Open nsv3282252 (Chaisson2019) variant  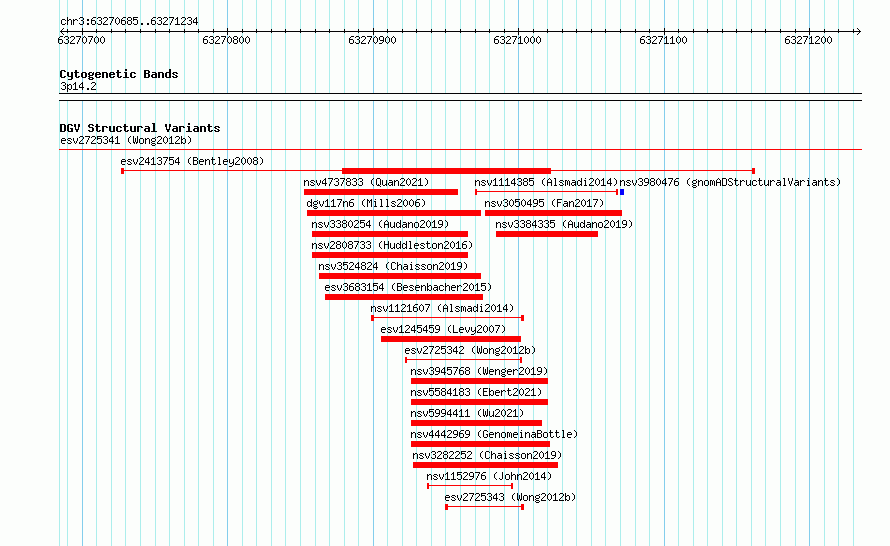pos(487,455)
